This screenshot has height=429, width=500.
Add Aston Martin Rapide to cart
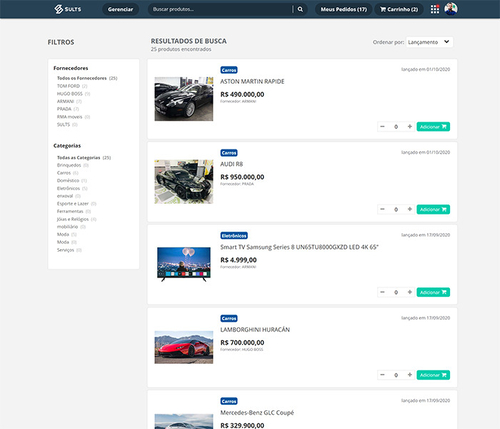(x=433, y=127)
